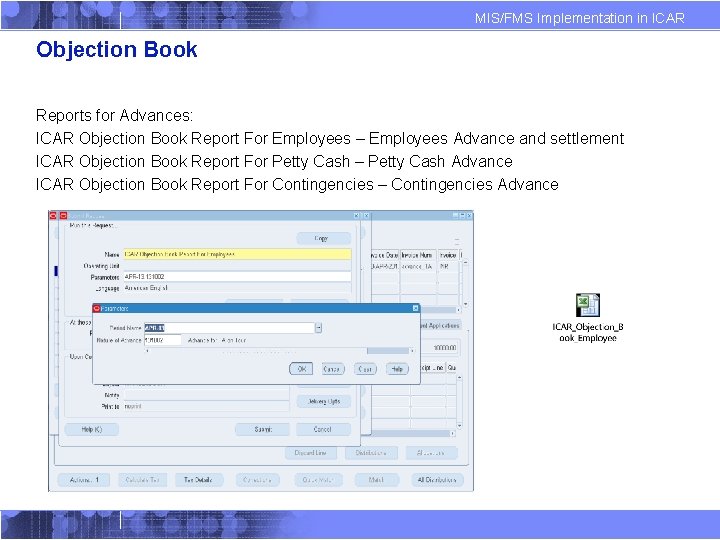
Task: Click the Tax Details button
Action: coord(198,480)
